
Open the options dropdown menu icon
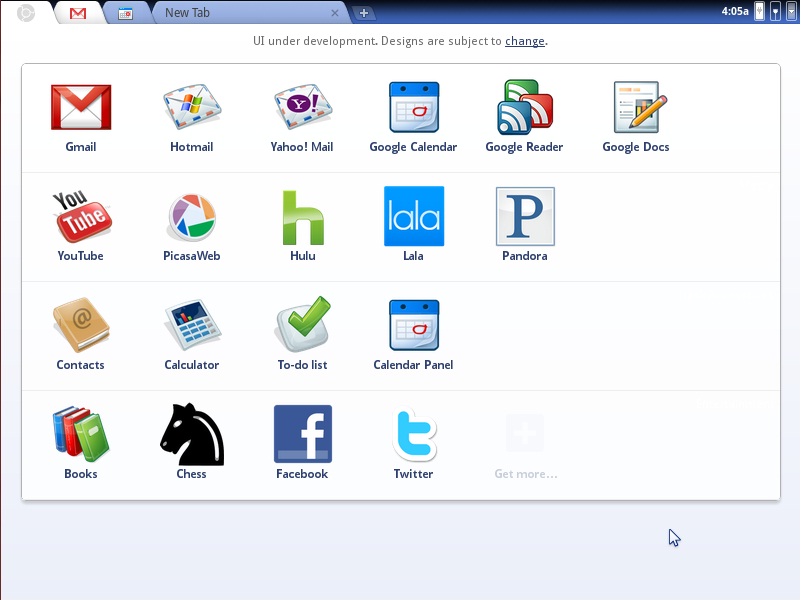coord(791,11)
